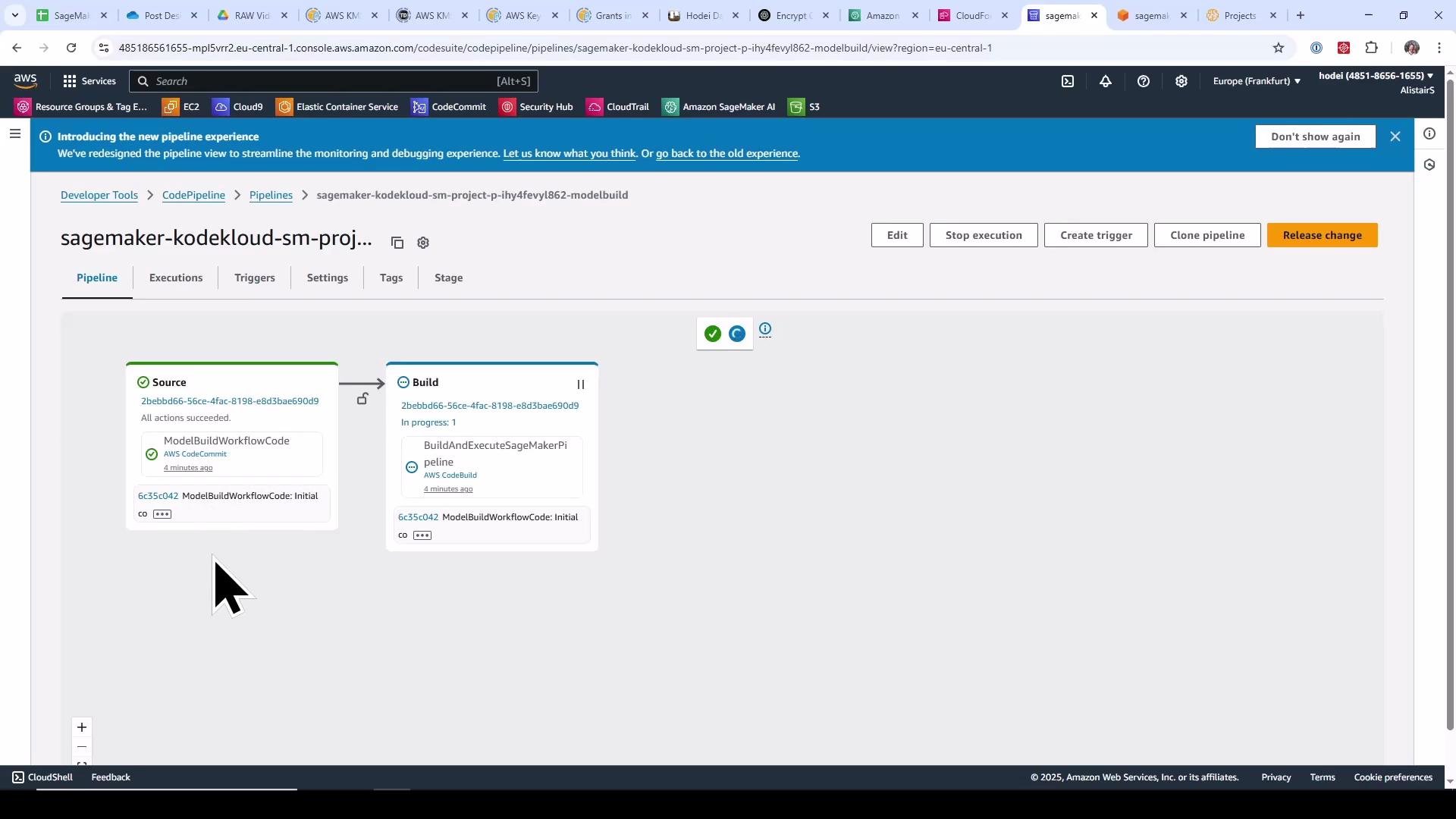Open the help question mark icon
Viewport: 1456px width, 819px height.
tap(1144, 81)
